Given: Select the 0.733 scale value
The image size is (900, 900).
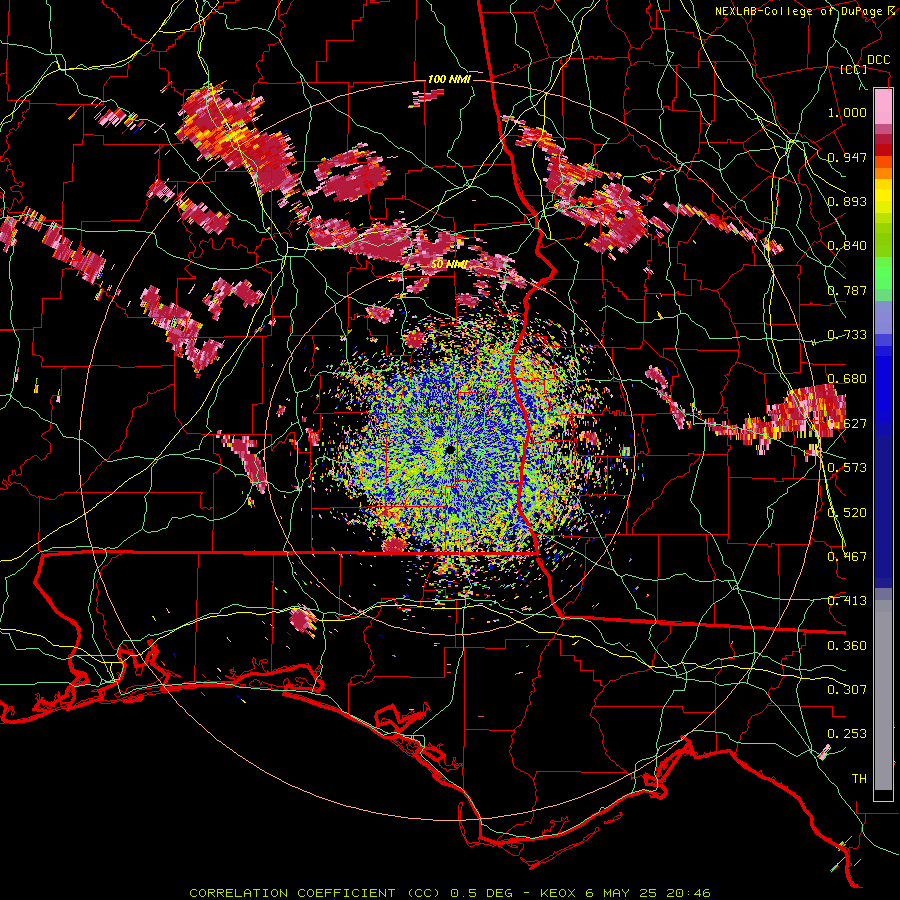Looking at the screenshot, I should [847, 335].
